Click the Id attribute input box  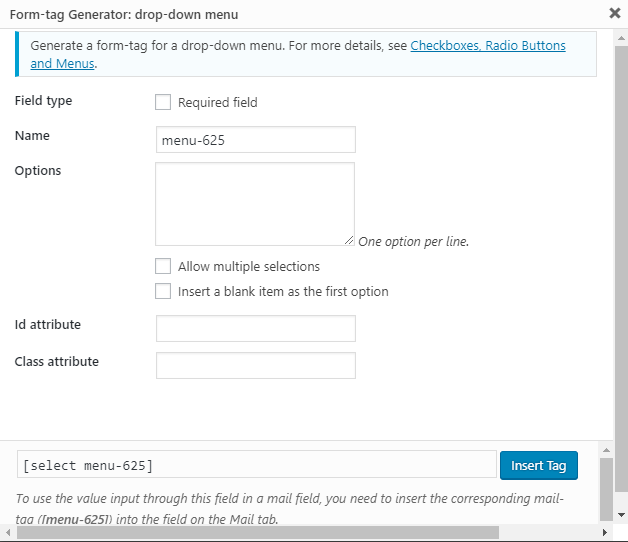(x=256, y=329)
